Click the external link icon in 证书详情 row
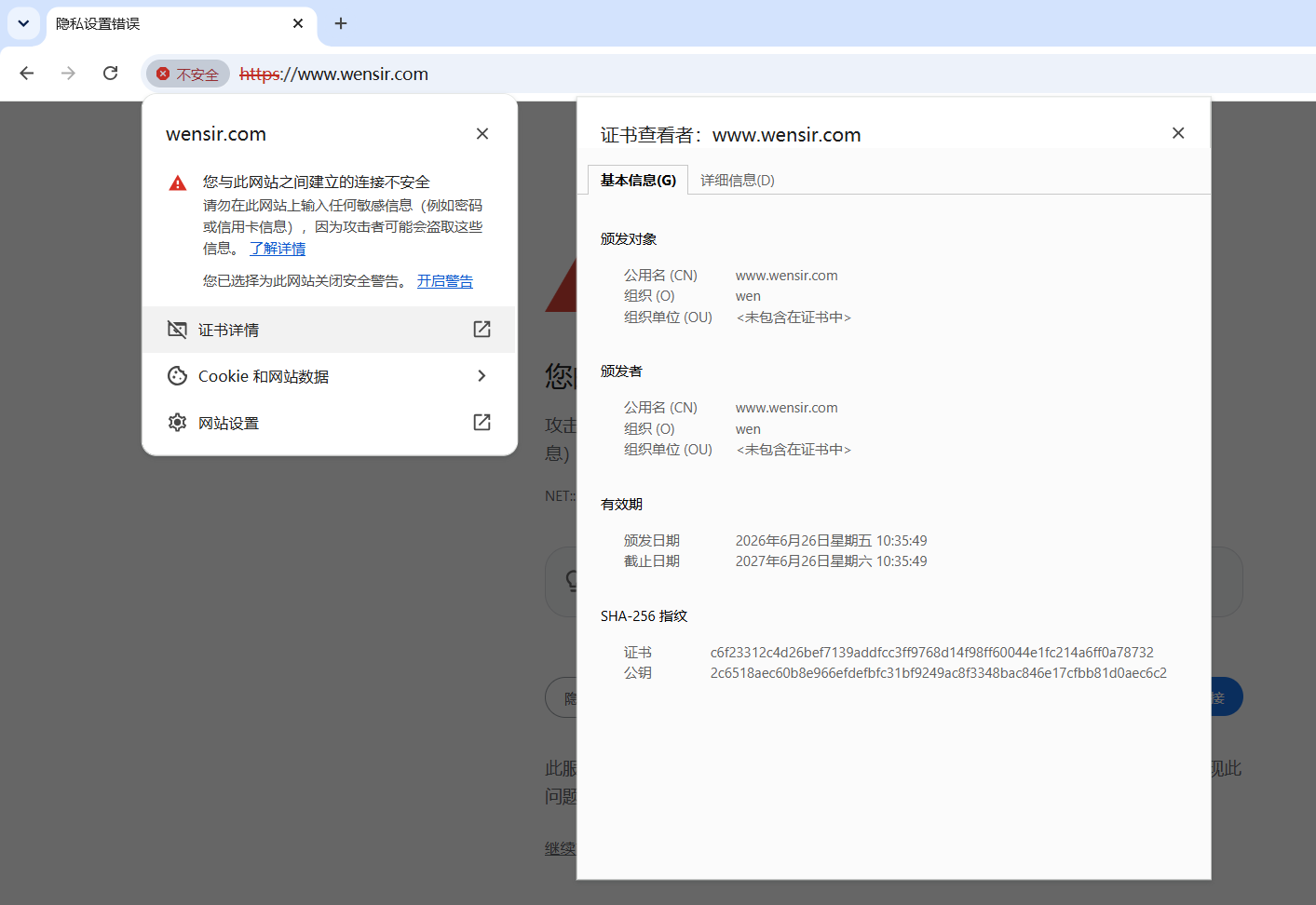The width and height of the screenshot is (1316, 905). [x=482, y=330]
